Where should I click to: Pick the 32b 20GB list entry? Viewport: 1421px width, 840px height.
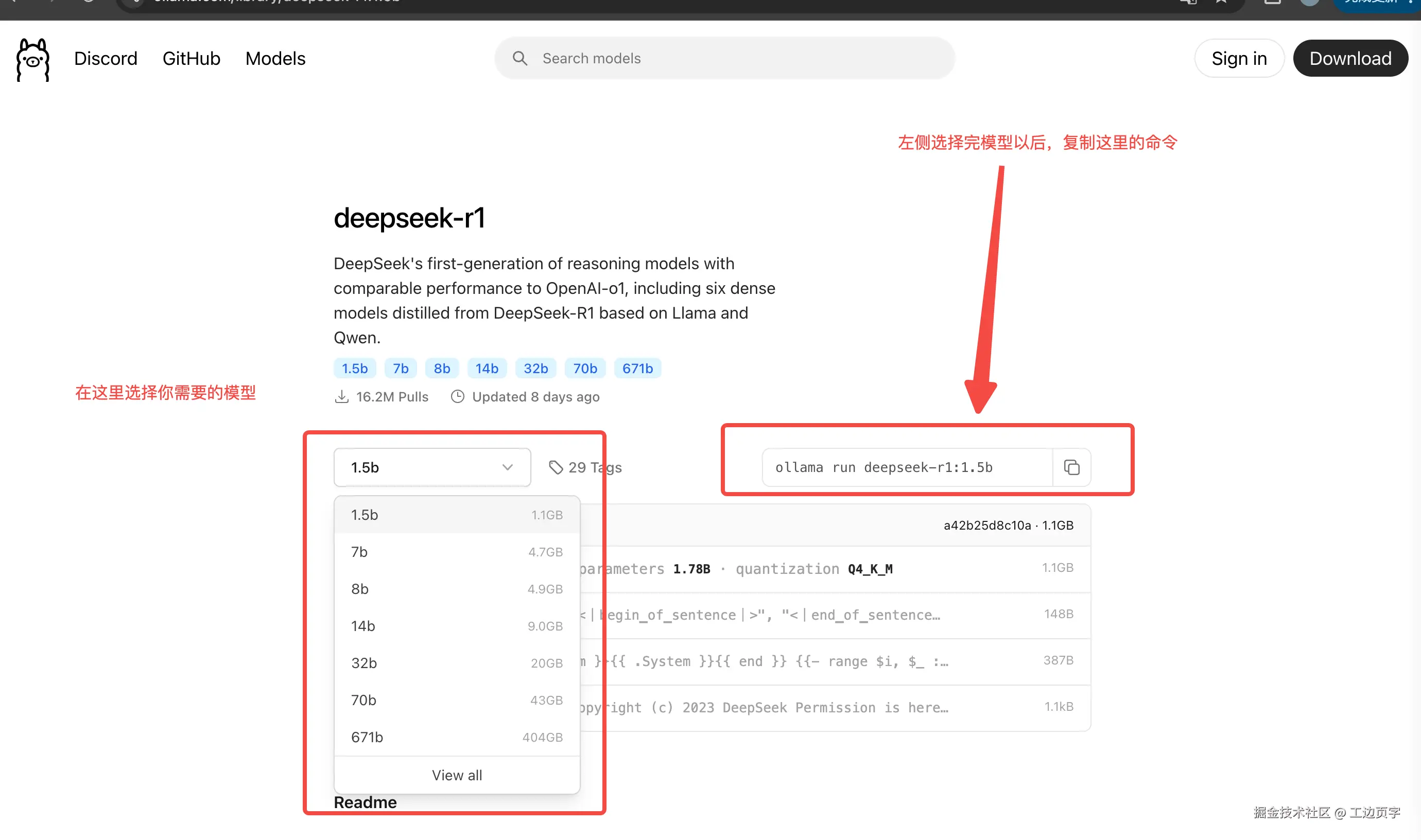coord(456,663)
